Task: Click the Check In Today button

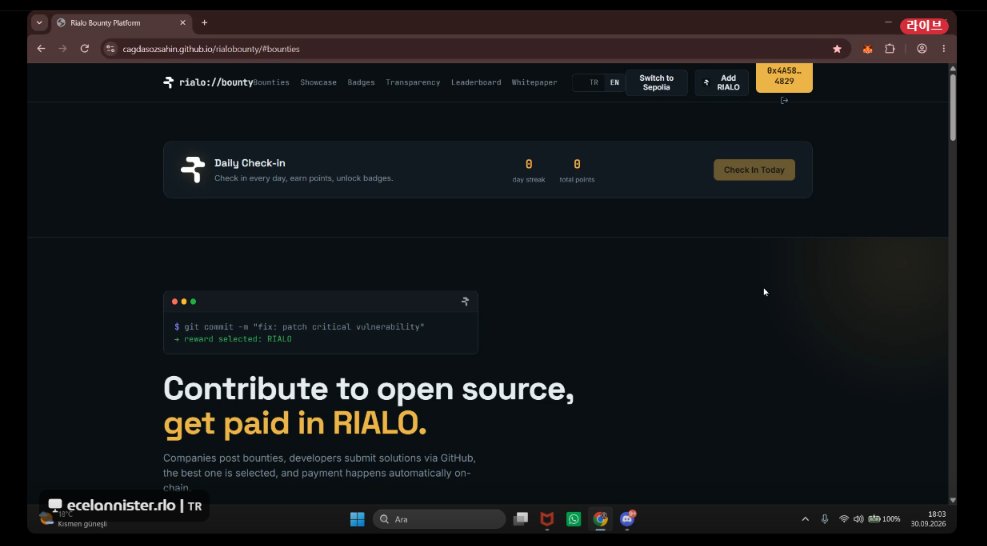Action: point(754,170)
